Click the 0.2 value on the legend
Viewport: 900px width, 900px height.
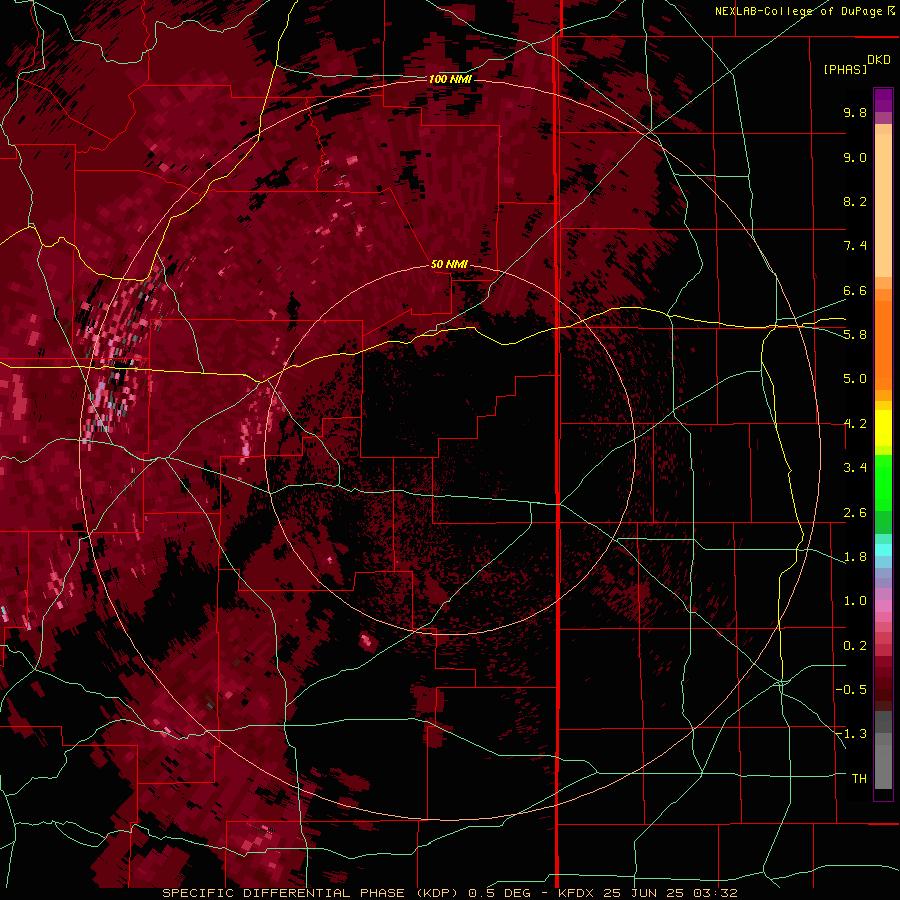[x=855, y=646]
